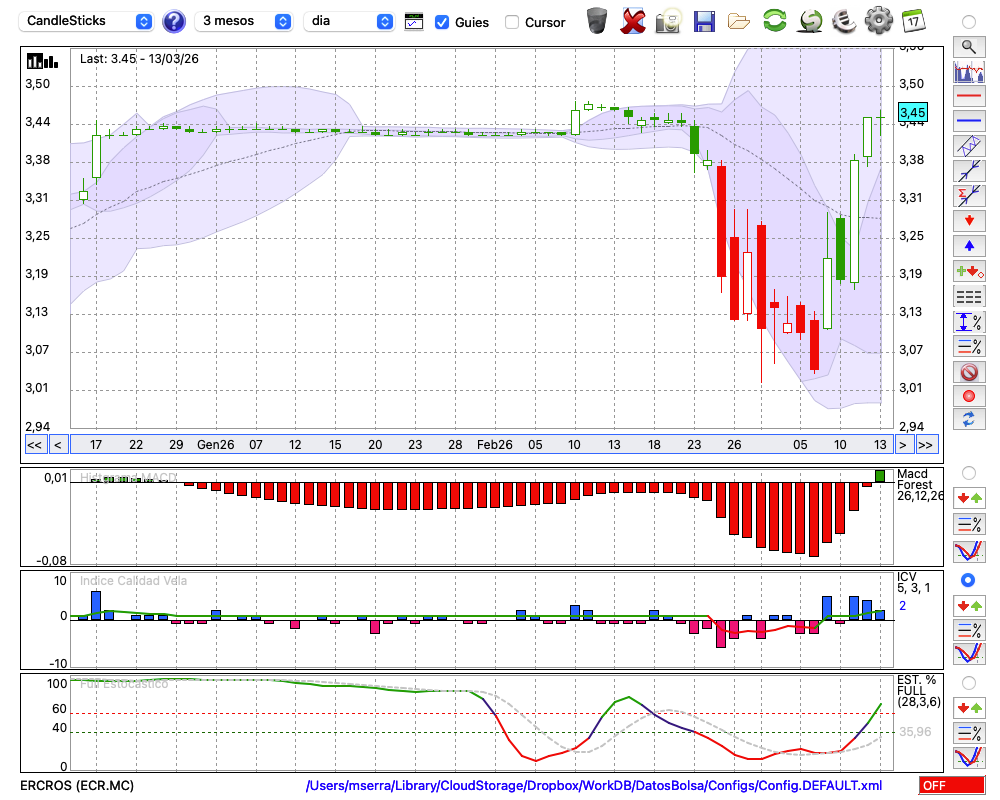Select the ICV panel radio button

[x=968, y=580]
